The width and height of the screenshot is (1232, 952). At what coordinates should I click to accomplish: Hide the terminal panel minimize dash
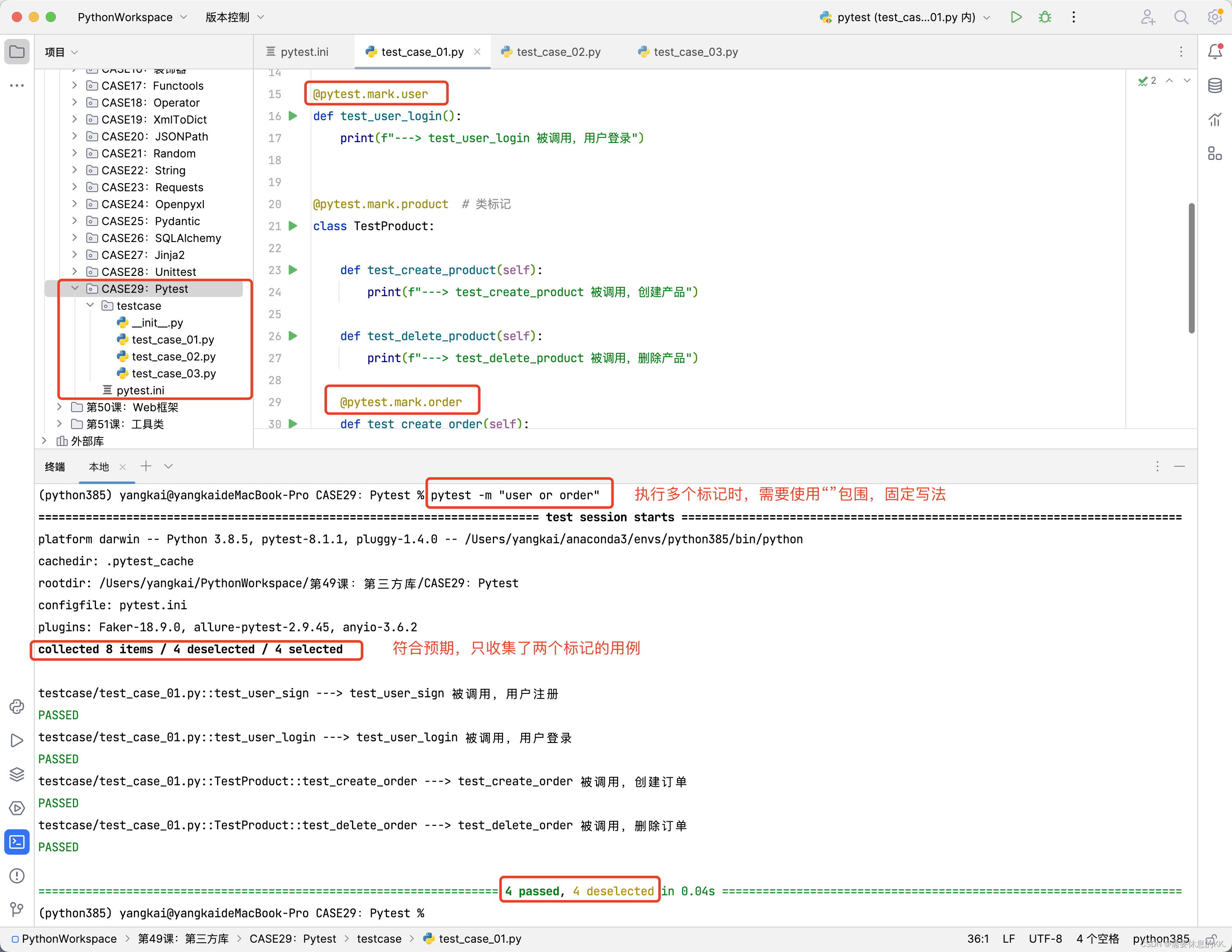1180,466
